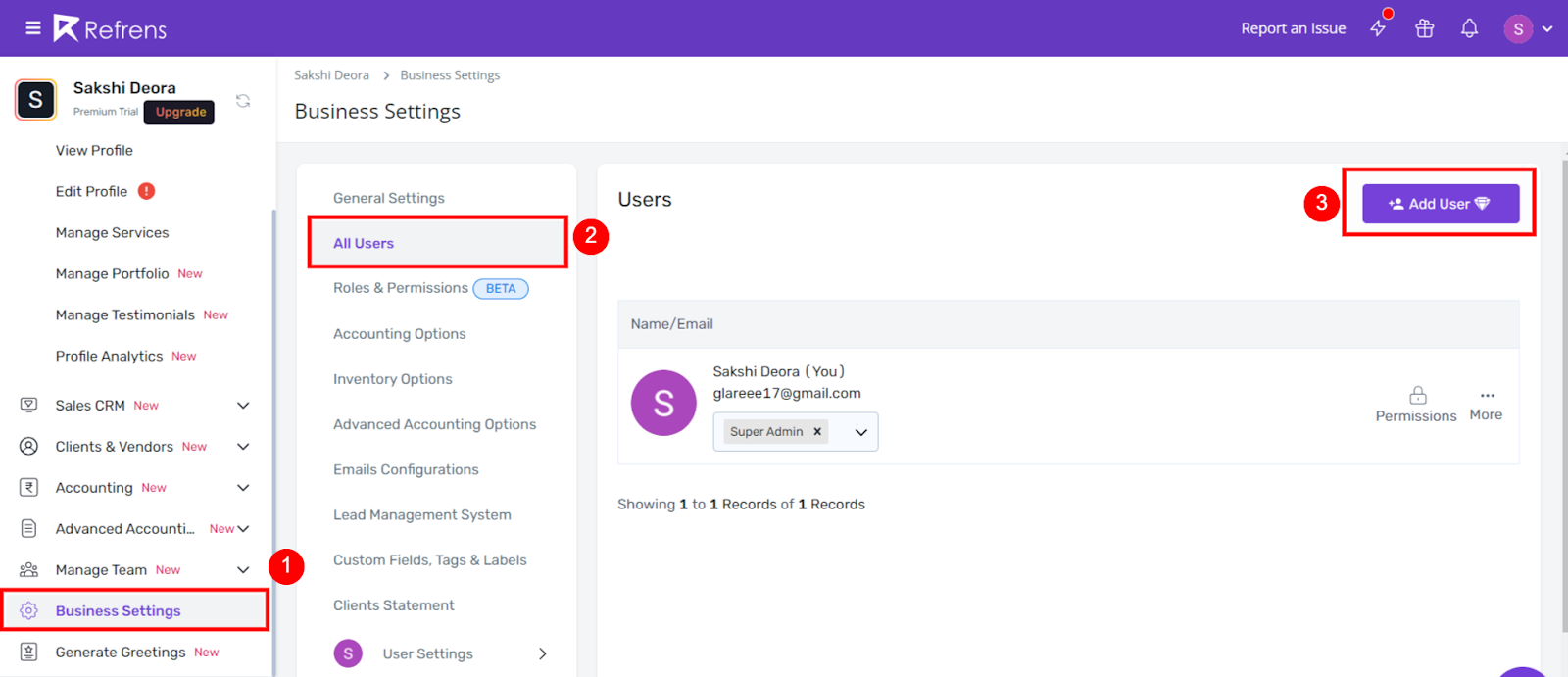Screen dimensions: 1568x677
Task: Open the More options icon
Action: 1487,396
